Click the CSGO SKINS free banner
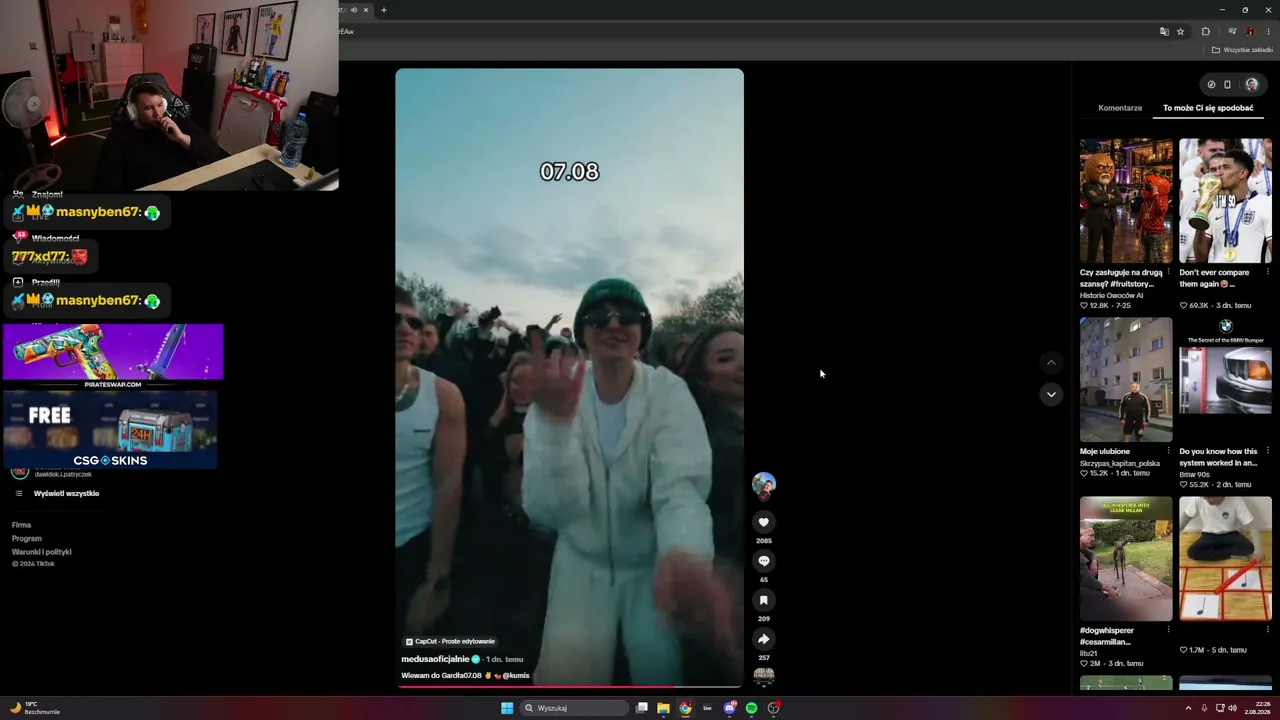 110,430
